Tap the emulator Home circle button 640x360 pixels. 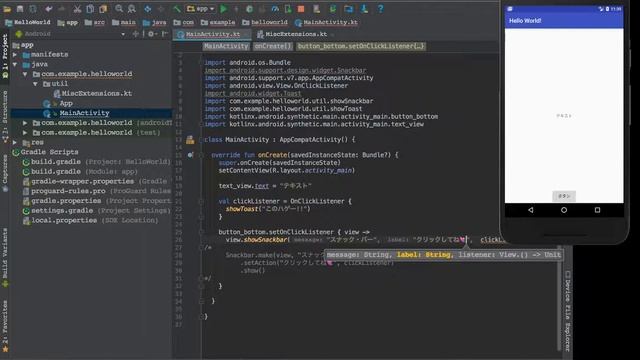564,210
